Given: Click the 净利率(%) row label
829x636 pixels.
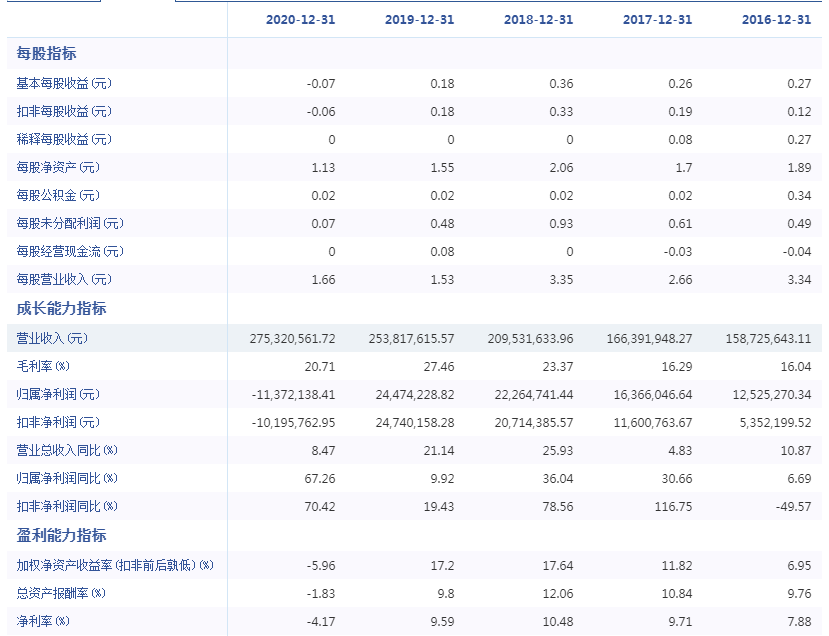Looking at the screenshot, I should (43, 621).
